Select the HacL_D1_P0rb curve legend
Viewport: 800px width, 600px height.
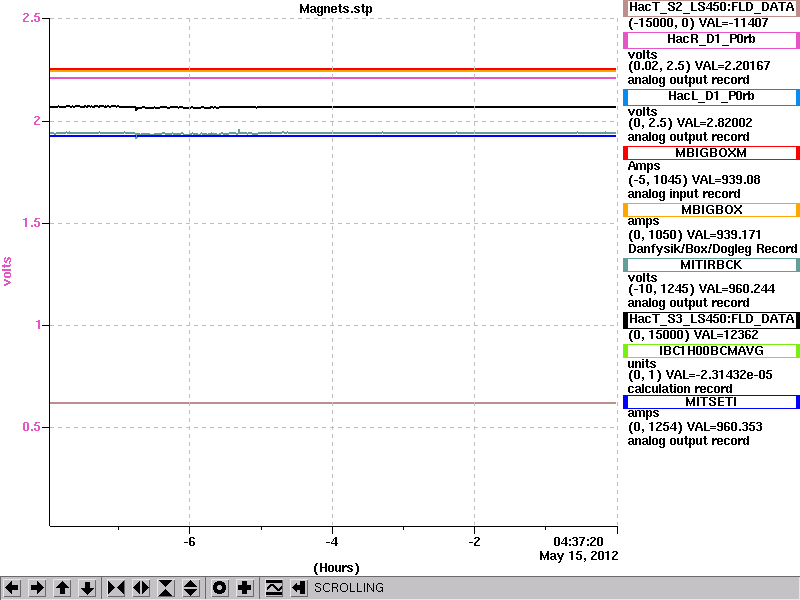coord(711,97)
